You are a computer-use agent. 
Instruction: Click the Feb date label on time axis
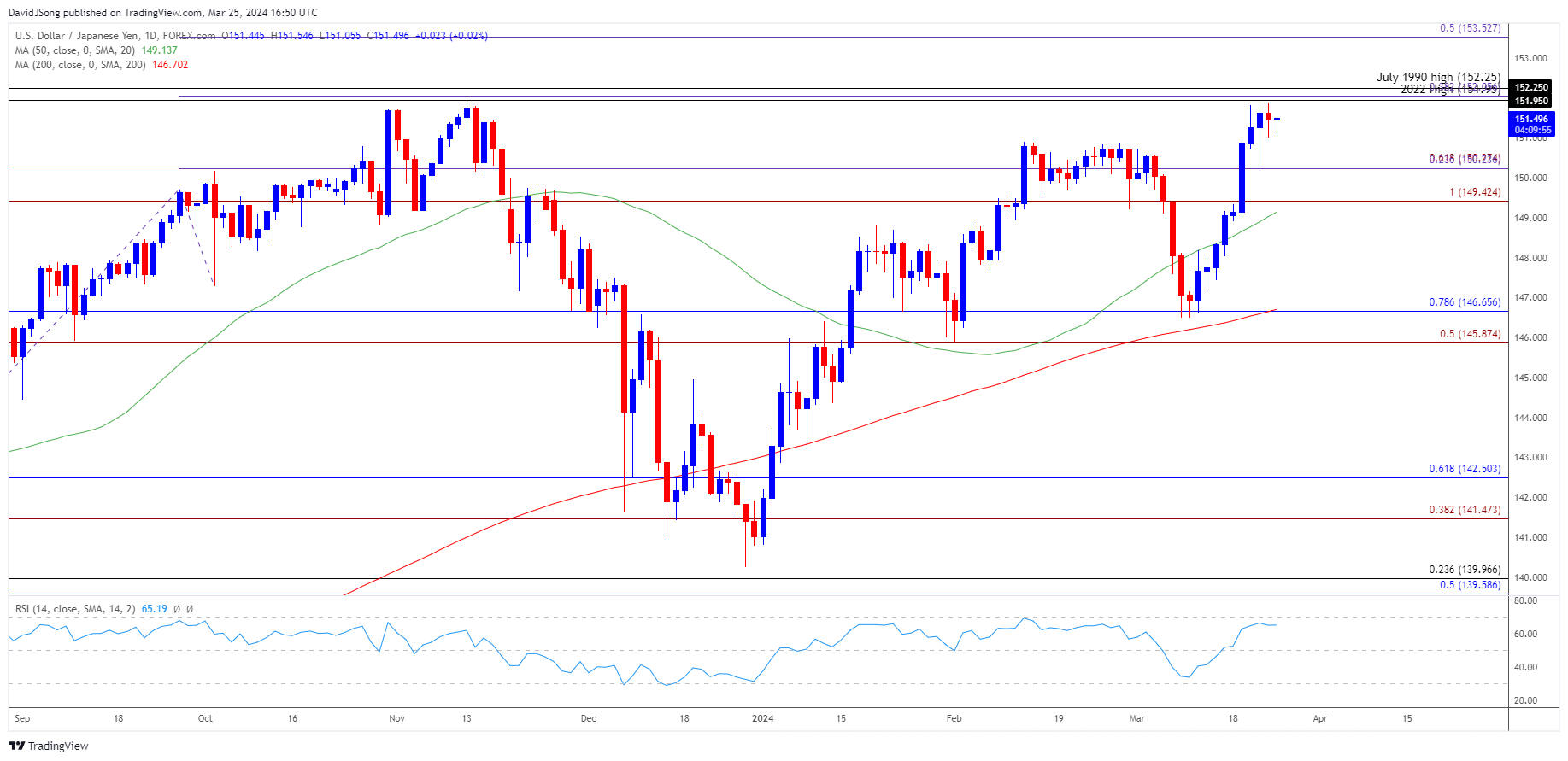pos(954,718)
